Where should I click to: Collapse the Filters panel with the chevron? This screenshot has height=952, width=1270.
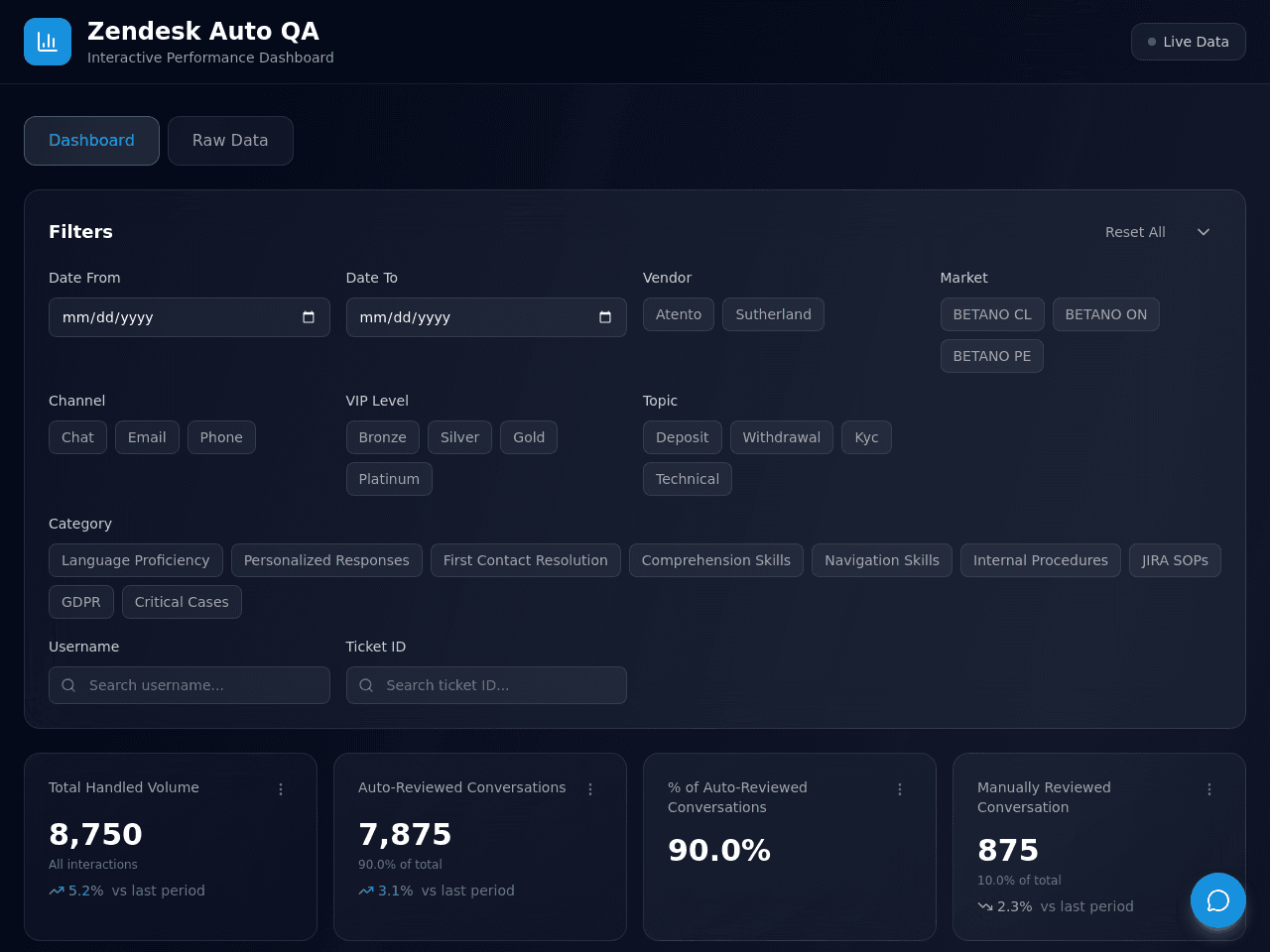coord(1204,232)
